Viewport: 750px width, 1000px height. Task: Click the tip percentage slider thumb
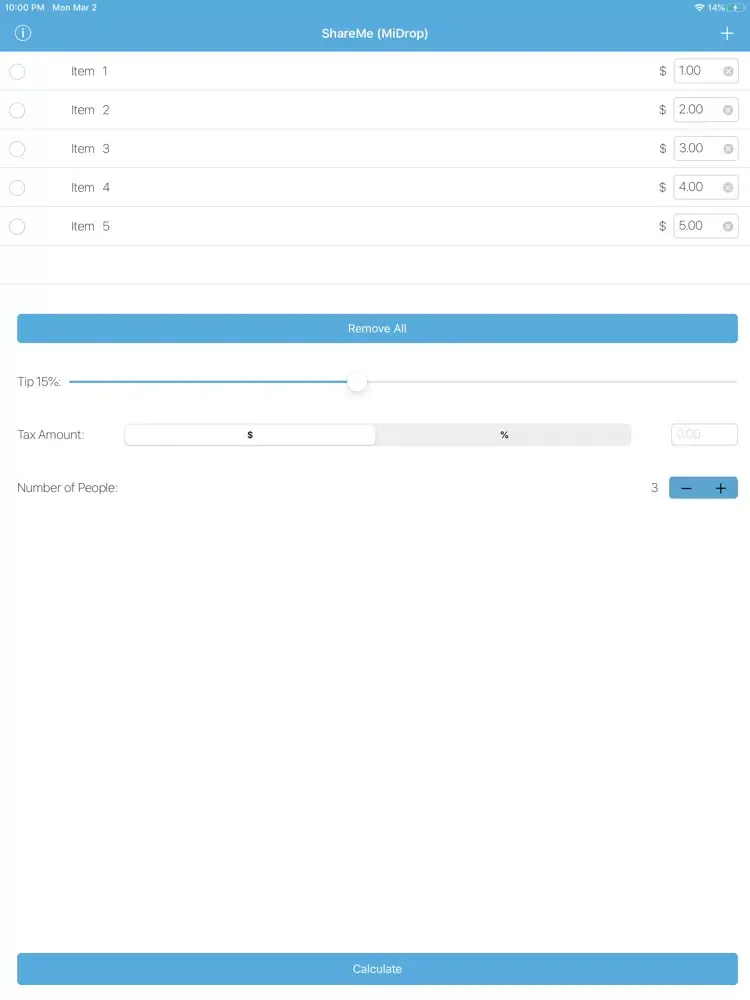tap(357, 382)
